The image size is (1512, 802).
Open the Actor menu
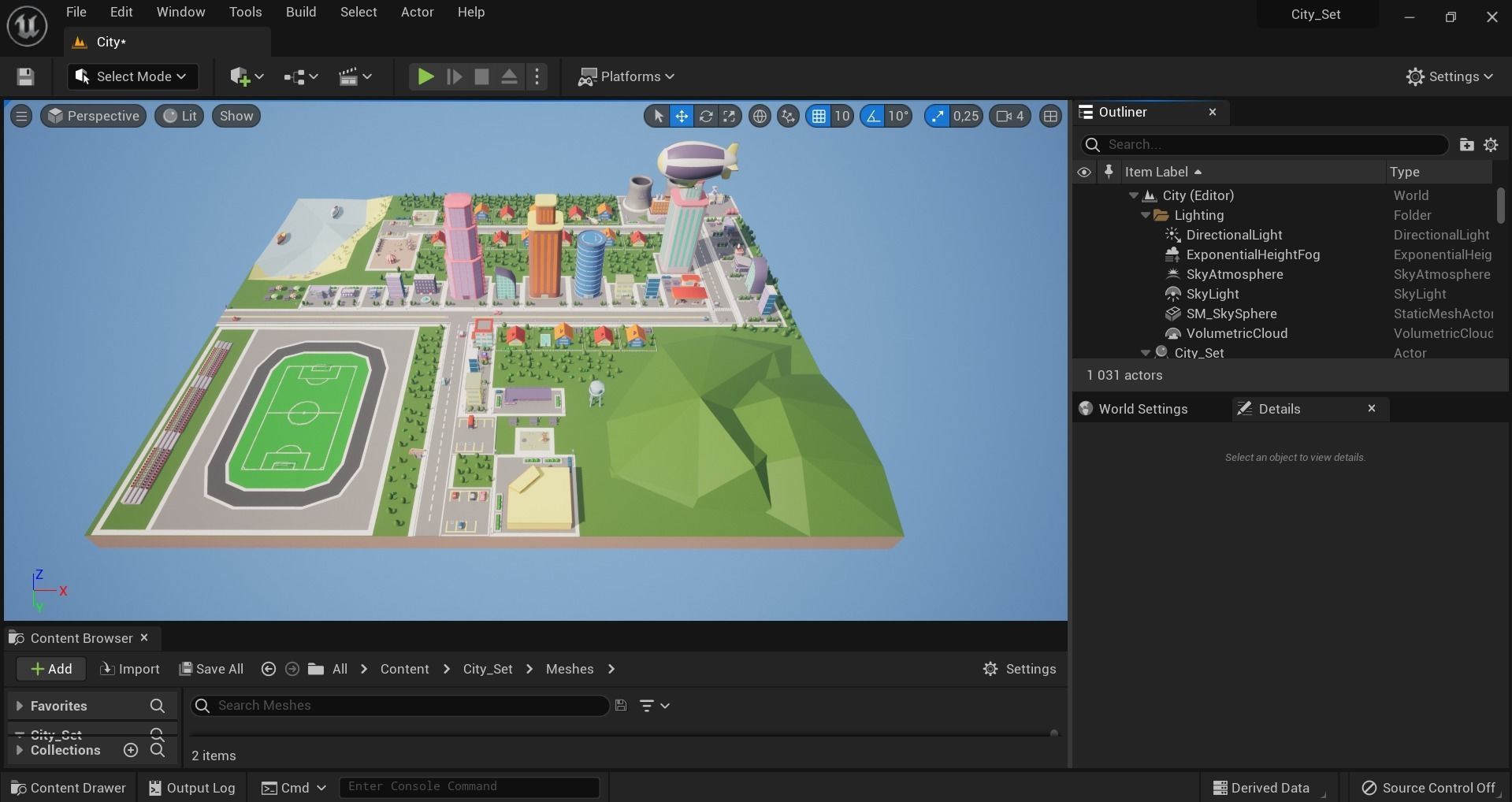coord(418,12)
